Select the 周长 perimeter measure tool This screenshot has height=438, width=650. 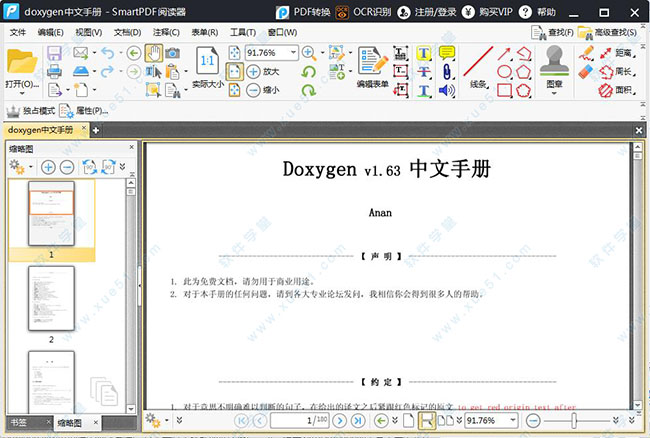(616, 72)
